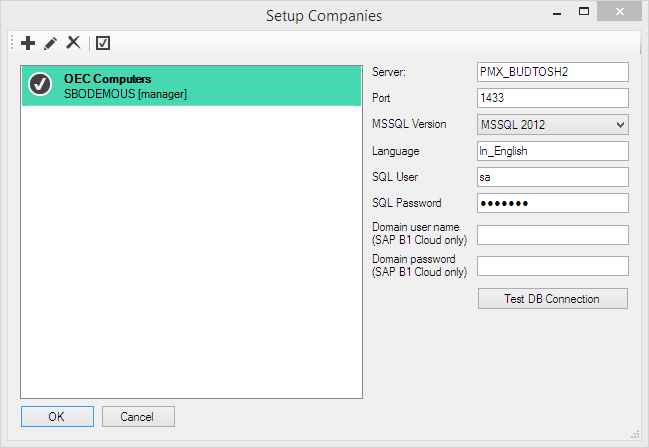649x448 pixels.
Task: Click the delete company X icon
Action: point(73,43)
